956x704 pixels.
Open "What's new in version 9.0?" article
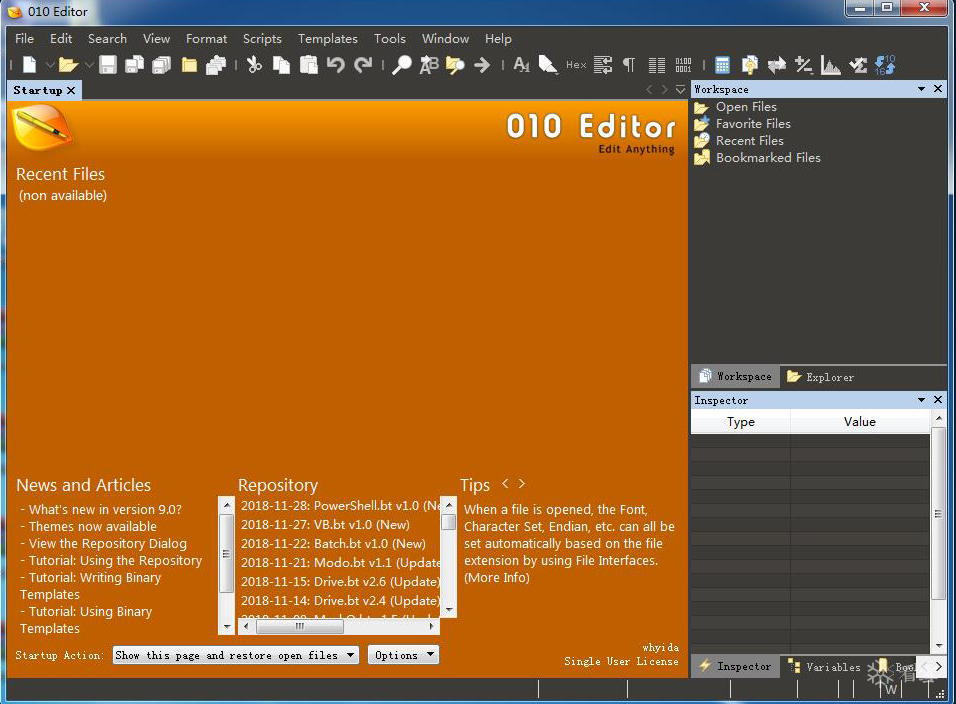click(x=105, y=510)
